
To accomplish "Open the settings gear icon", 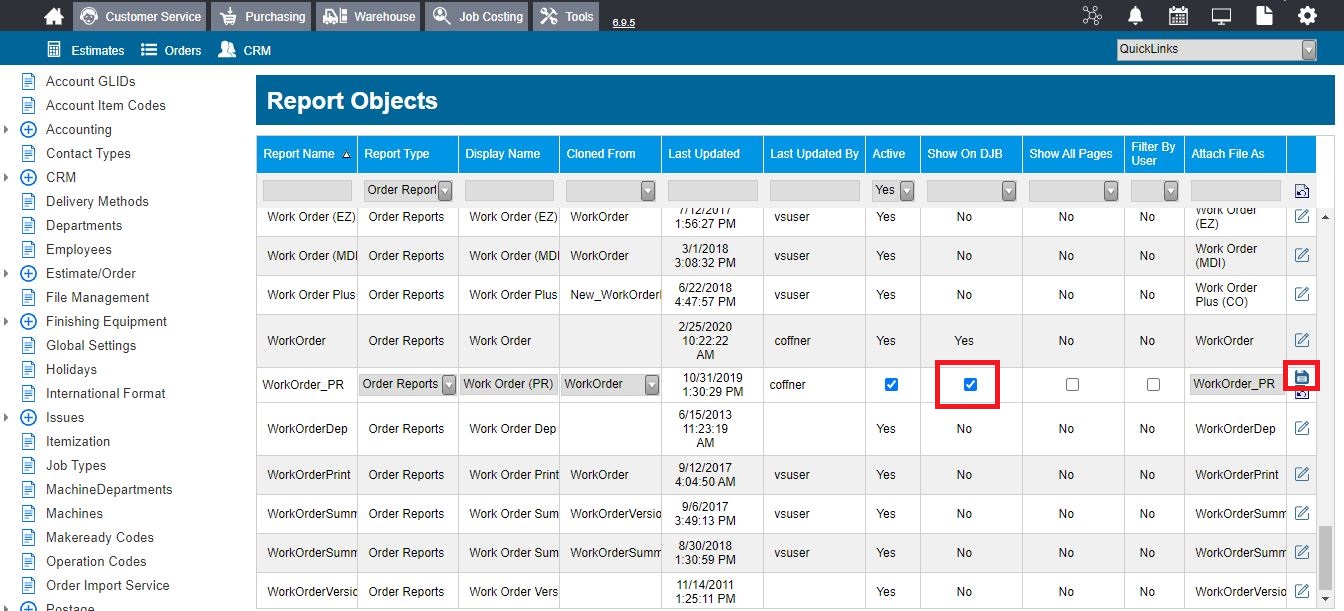I will (x=1307, y=16).
